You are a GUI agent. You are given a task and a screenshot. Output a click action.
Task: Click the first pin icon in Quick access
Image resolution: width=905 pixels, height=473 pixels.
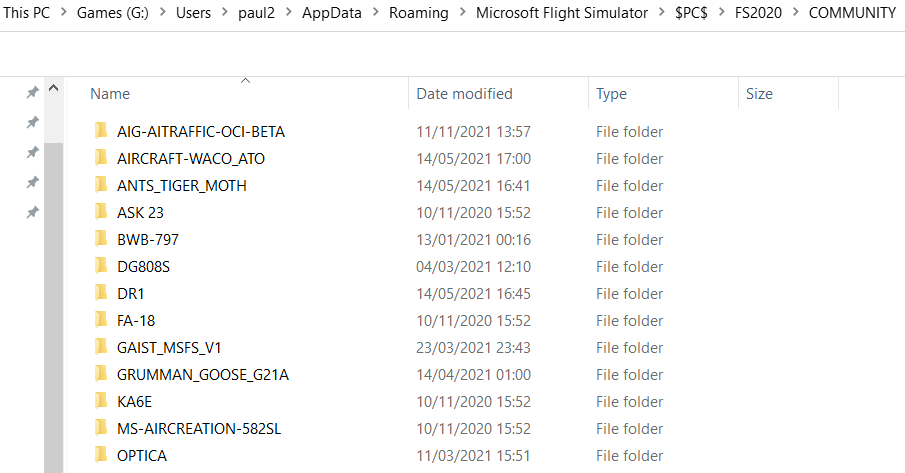click(x=32, y=92)
